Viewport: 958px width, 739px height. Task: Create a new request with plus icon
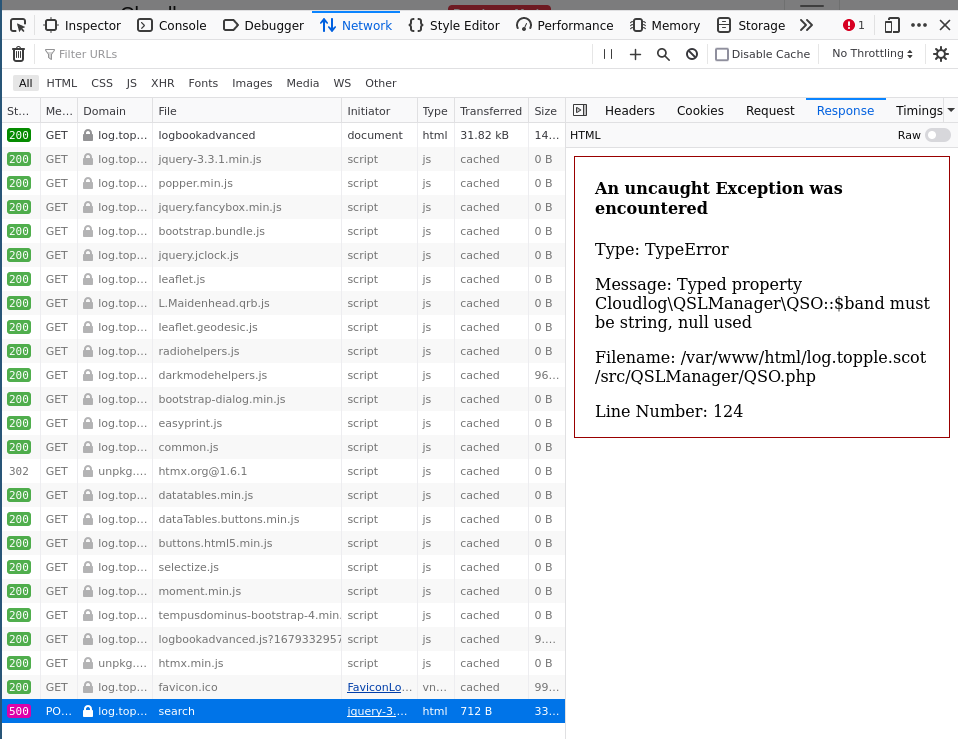[x=635, y=54]
